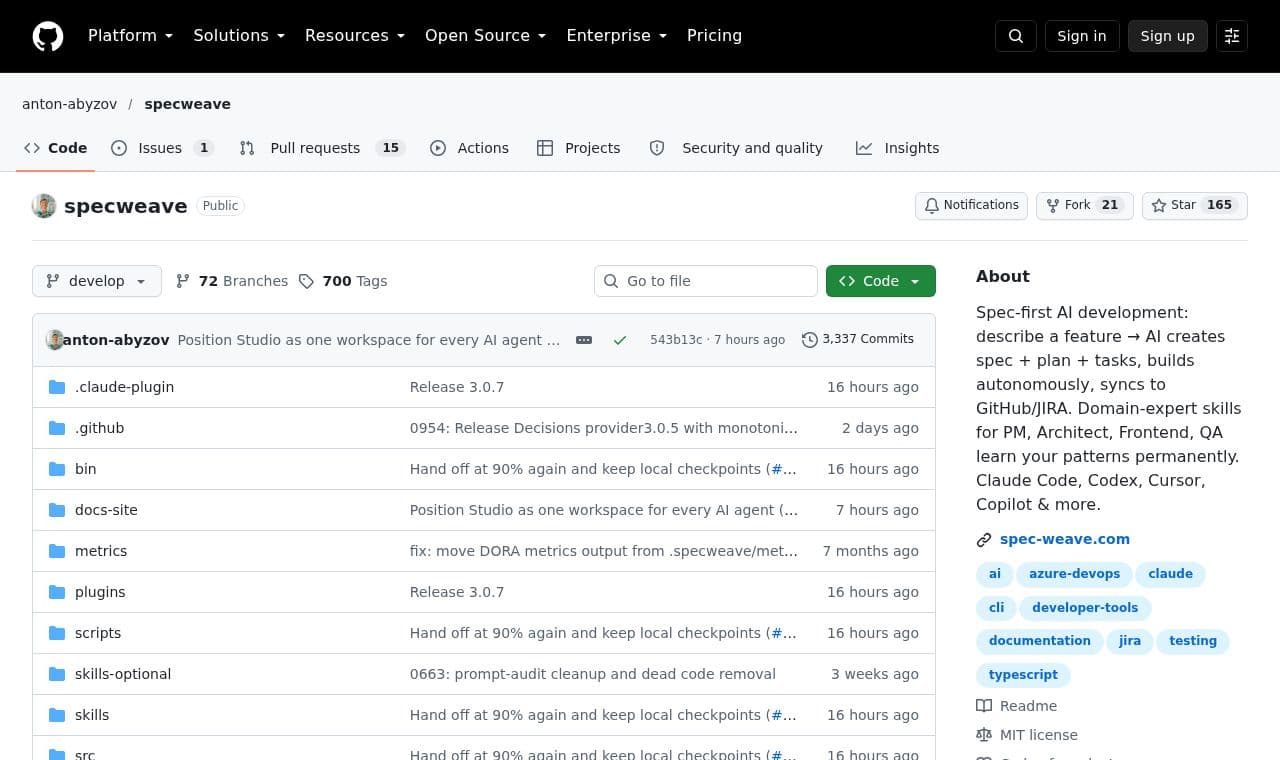Click the metrics folder icon

pyautogui.click(x=57, y=551)
